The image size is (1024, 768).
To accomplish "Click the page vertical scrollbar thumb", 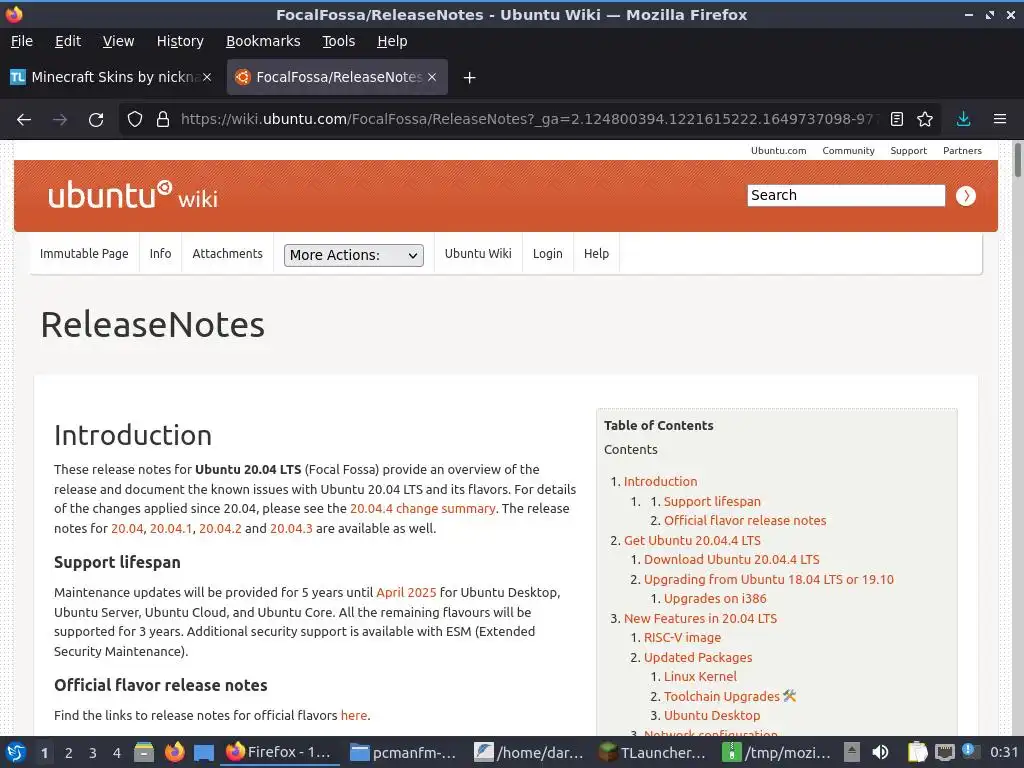I will pos(1017,159).
